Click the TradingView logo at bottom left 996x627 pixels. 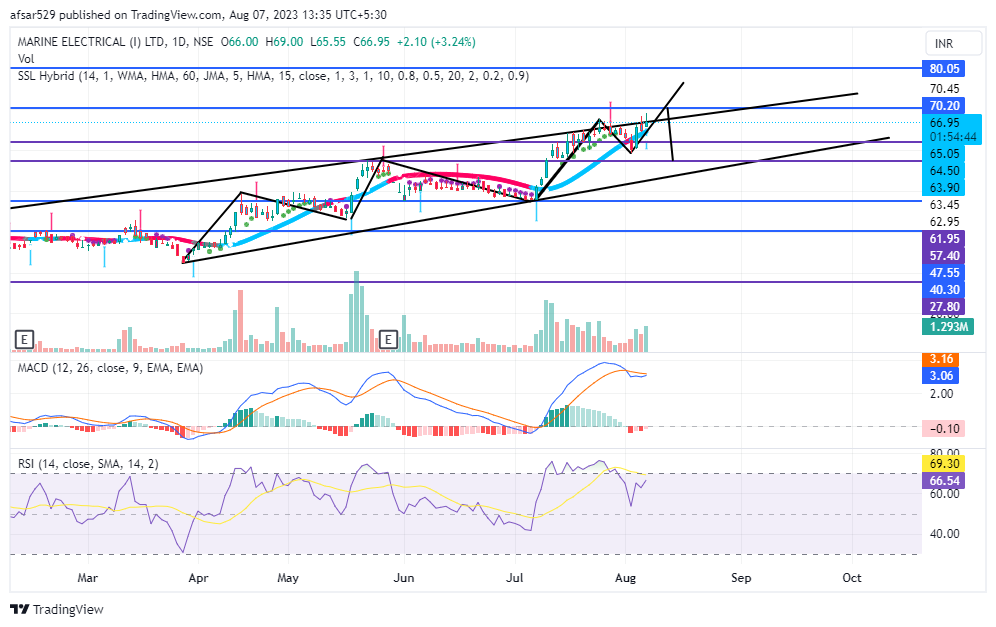click(57, 609)
